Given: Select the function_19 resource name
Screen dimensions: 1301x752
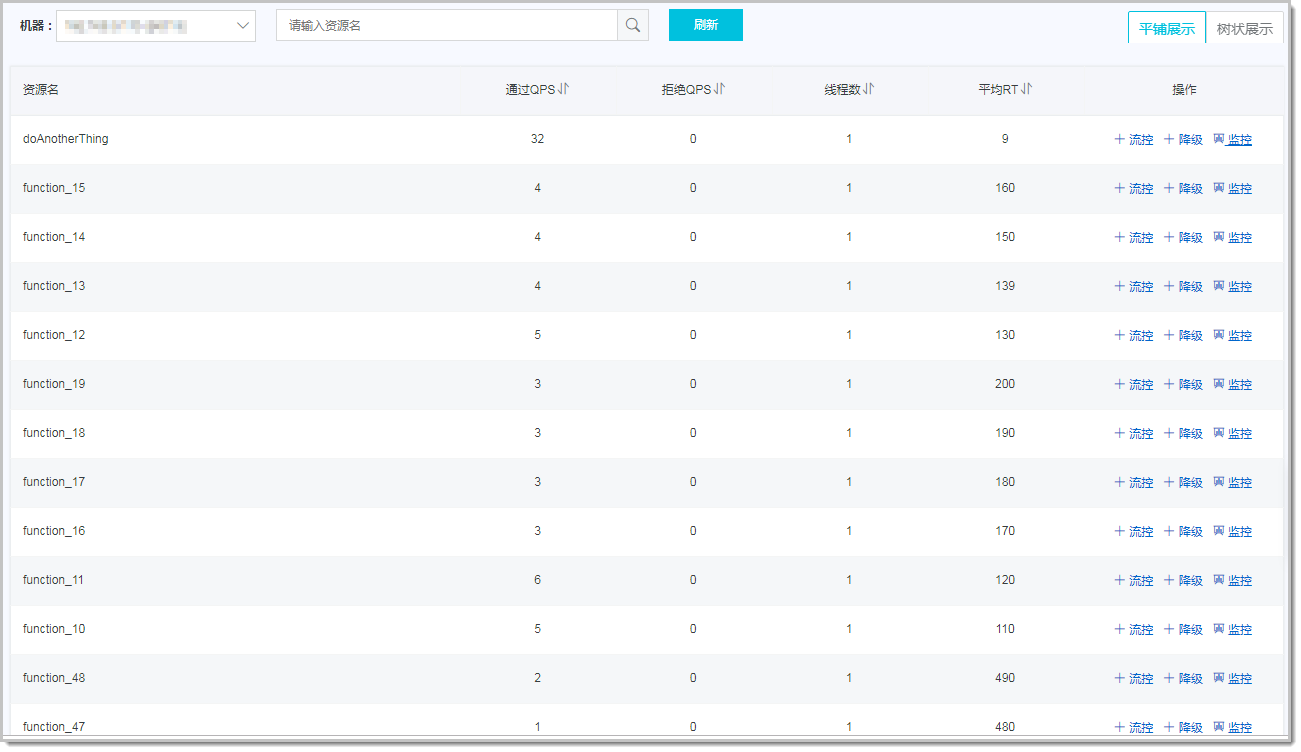Looking at the screenshot, I should [x=54, y=384].
